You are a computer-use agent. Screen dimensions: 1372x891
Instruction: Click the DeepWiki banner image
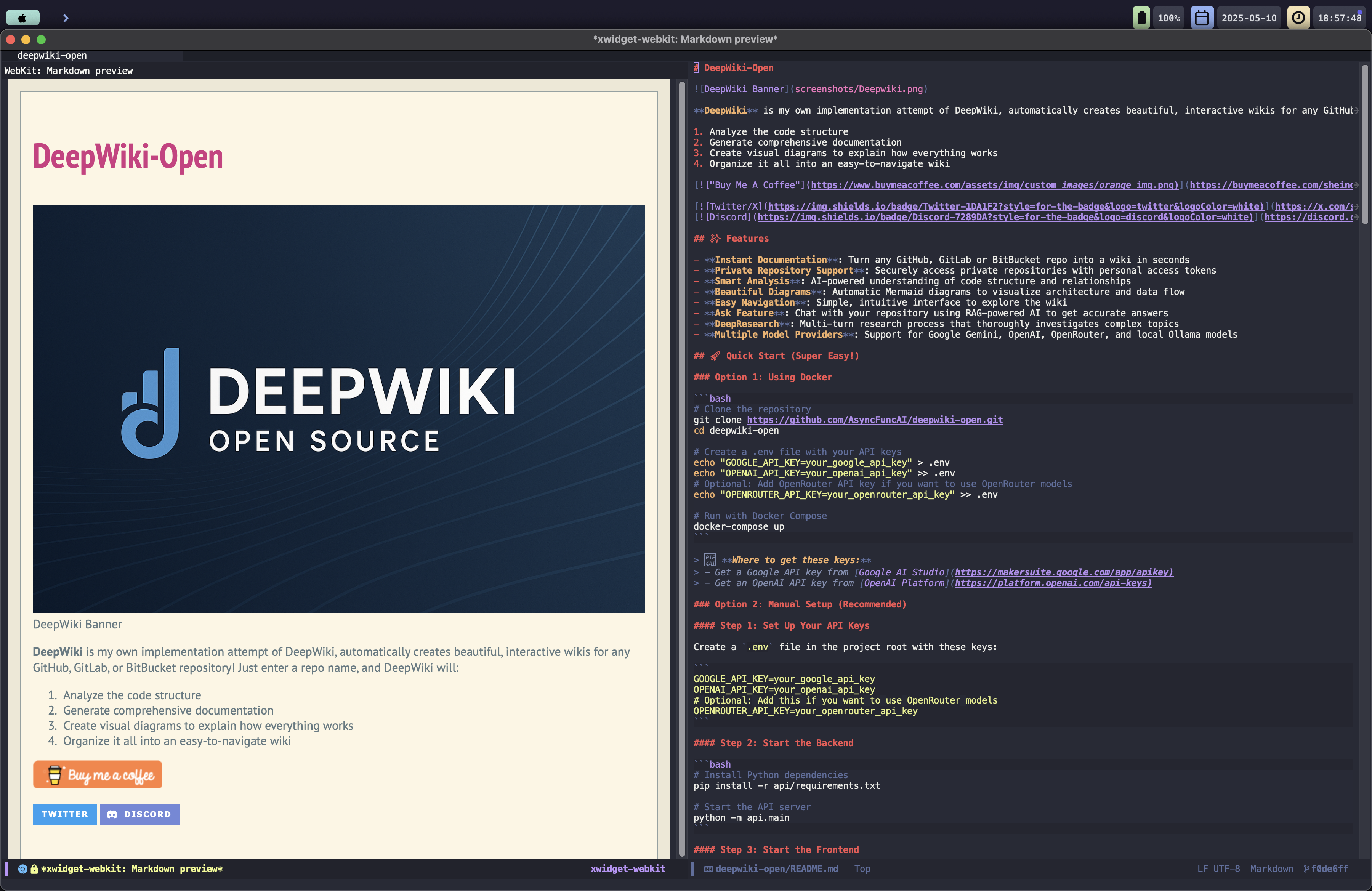tap(338, 409)
